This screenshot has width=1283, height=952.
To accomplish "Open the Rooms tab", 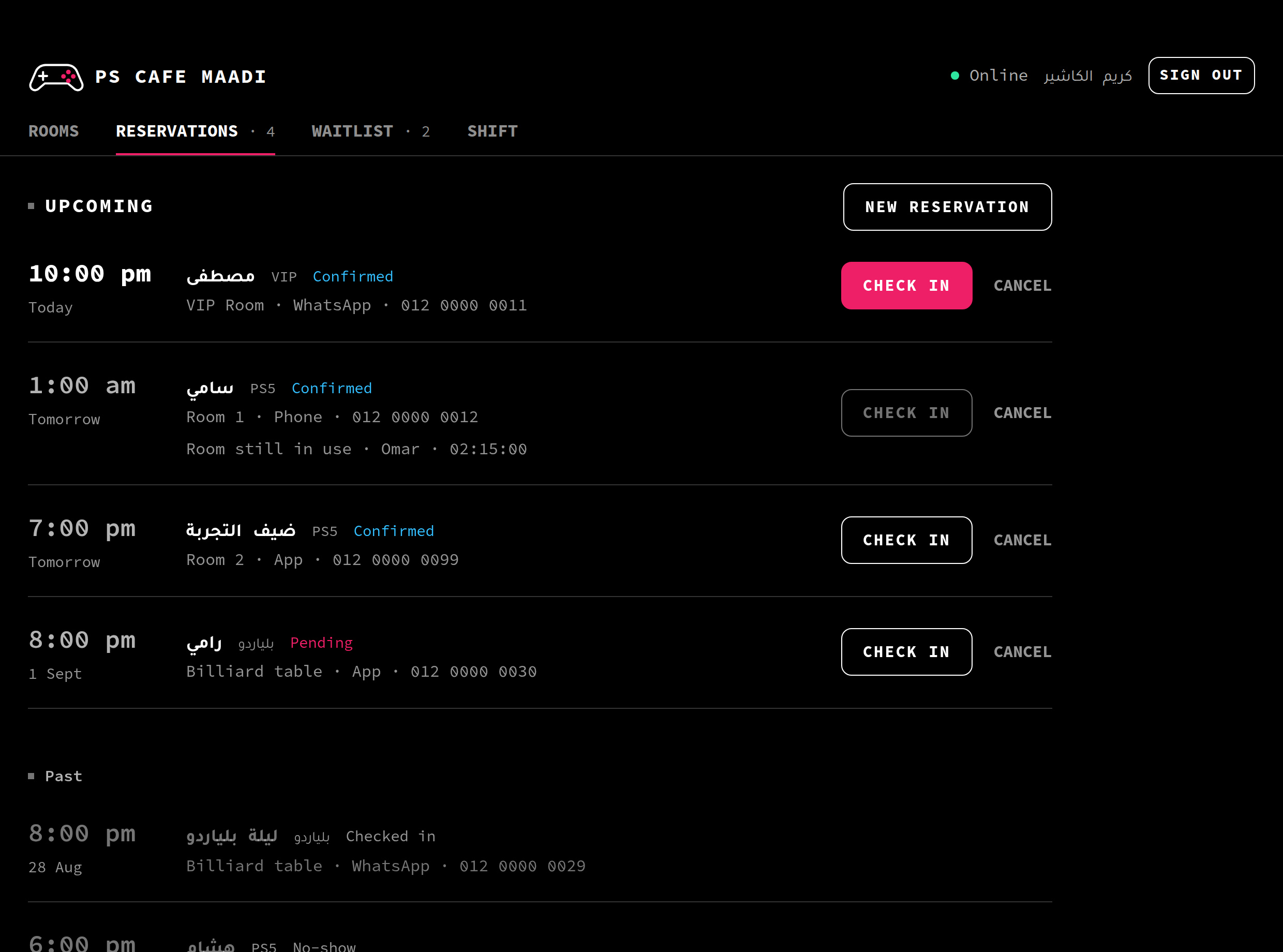I will pos(54,131).
